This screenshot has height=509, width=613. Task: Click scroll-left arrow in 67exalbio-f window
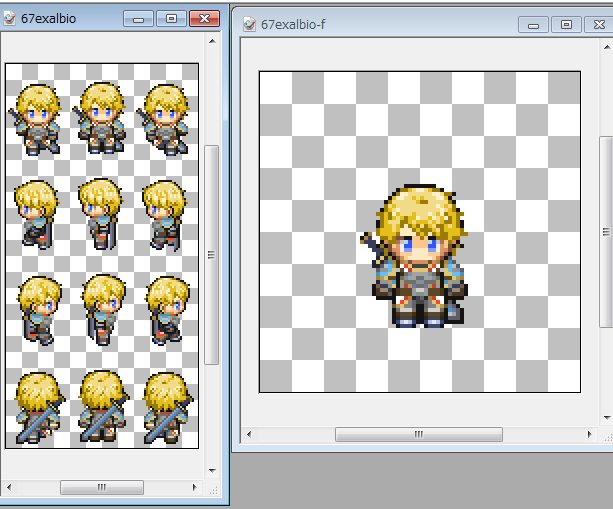[249, 434]
